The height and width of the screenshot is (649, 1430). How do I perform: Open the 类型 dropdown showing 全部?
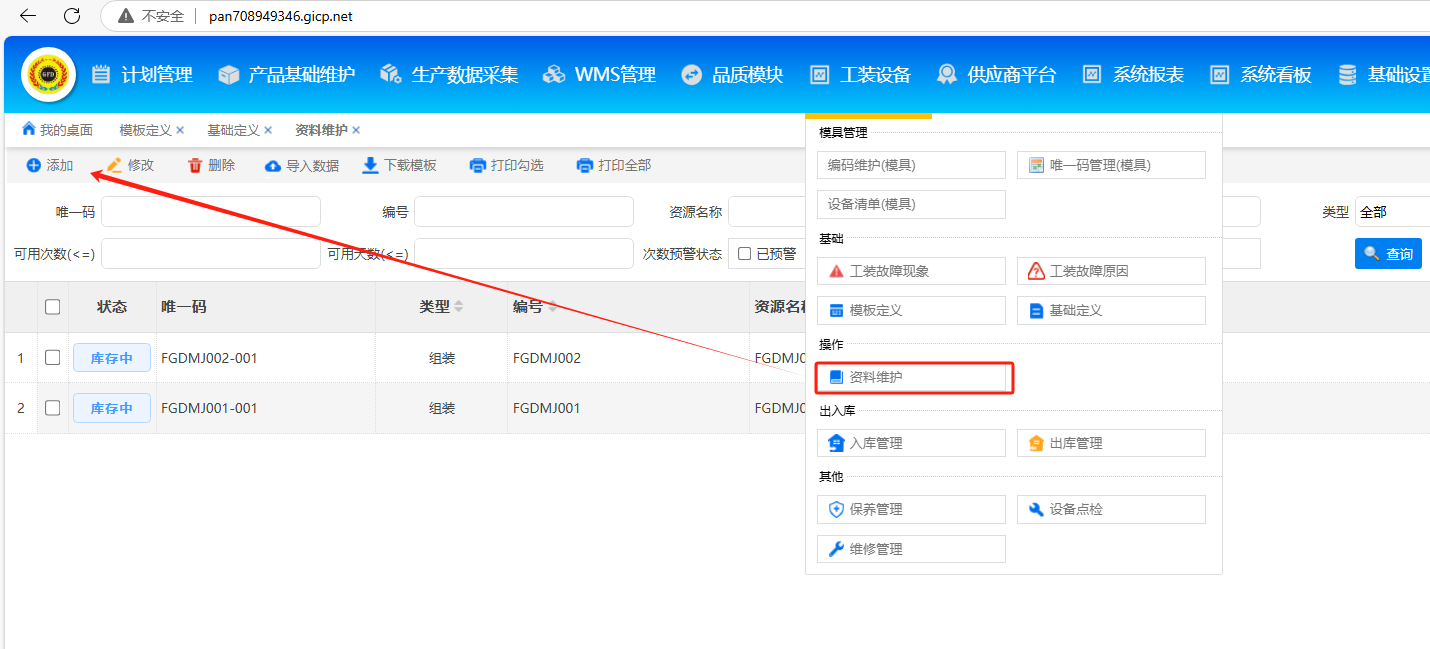click(x=1392, y=212)
